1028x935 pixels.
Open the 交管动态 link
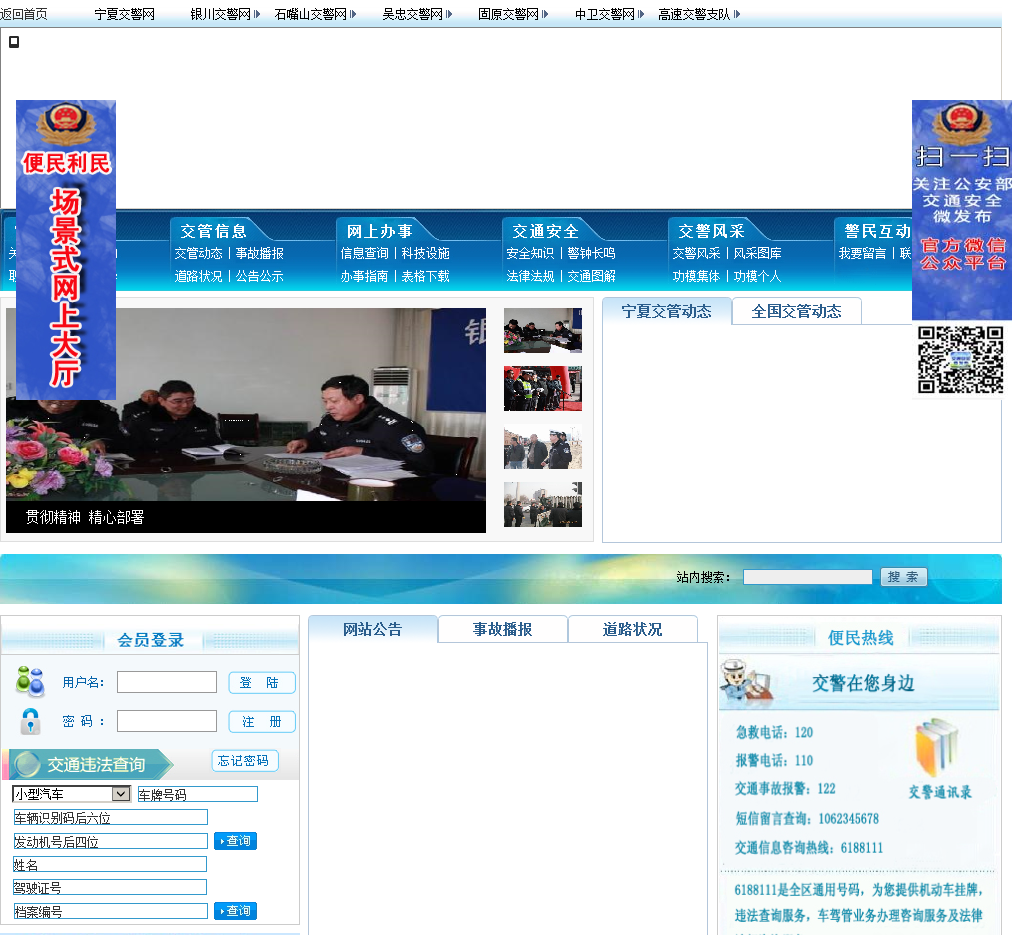pos(198,253)
